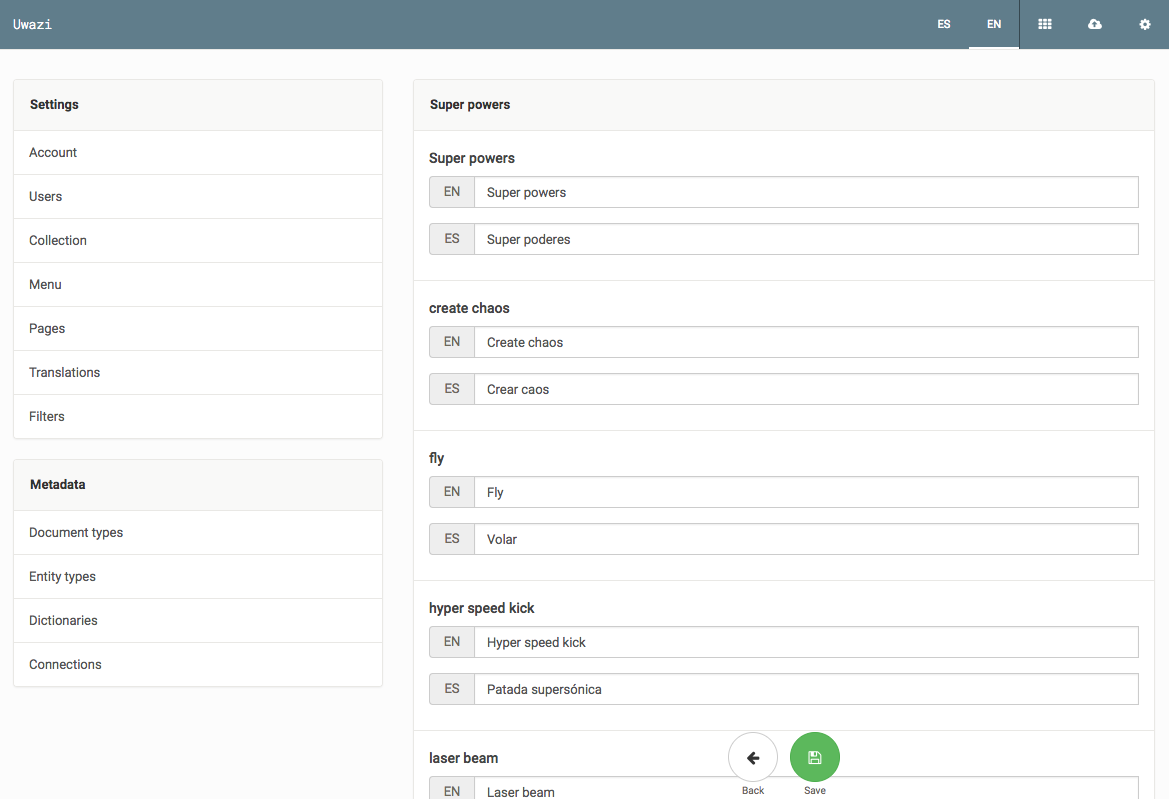Open the library grid view icon
Image resolution: width=1169 pixels, height=799 pixels.
click(1044, 24)
